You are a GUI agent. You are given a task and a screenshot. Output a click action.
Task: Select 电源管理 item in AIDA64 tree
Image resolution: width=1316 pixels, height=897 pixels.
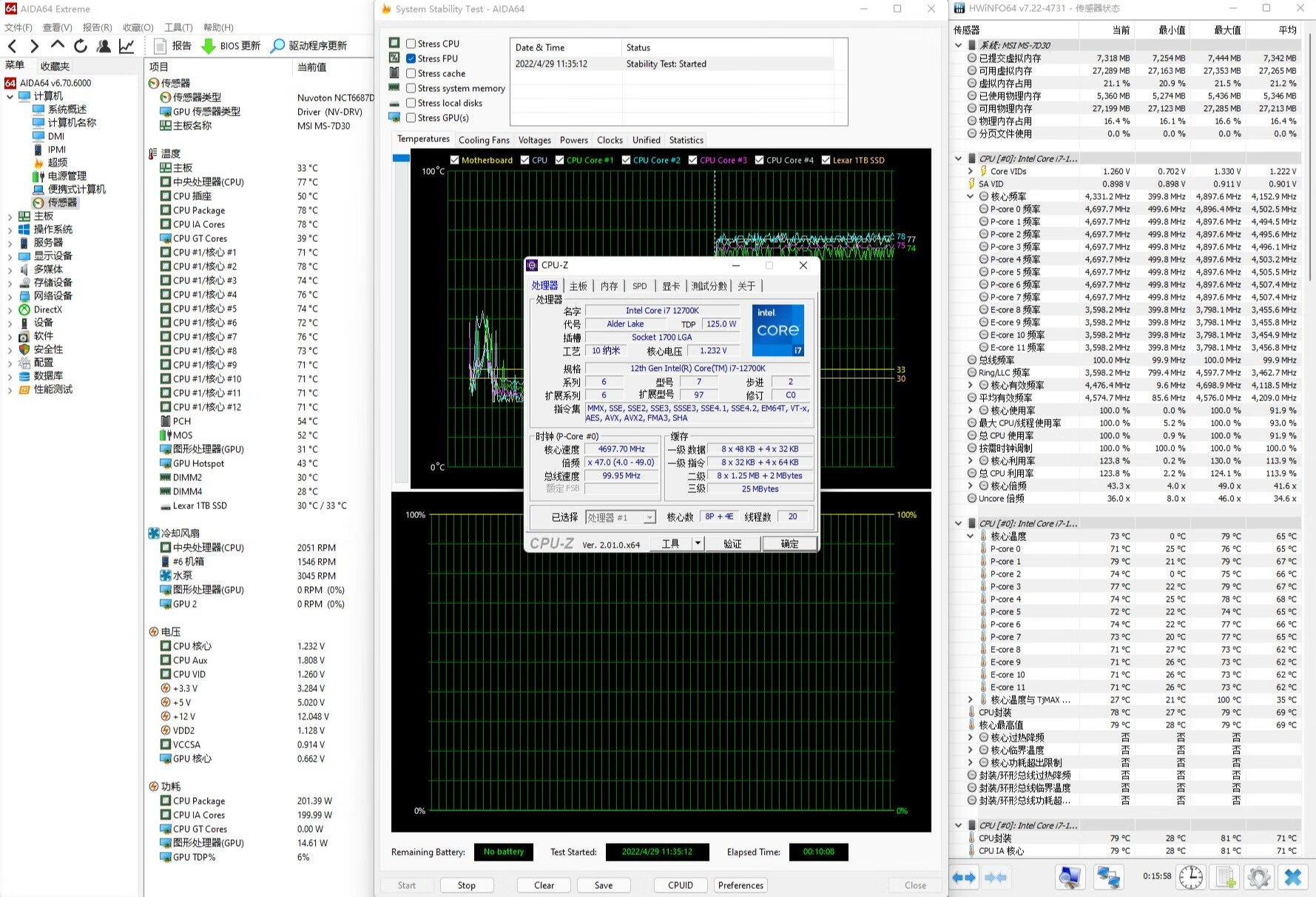(x=67, y=175)
